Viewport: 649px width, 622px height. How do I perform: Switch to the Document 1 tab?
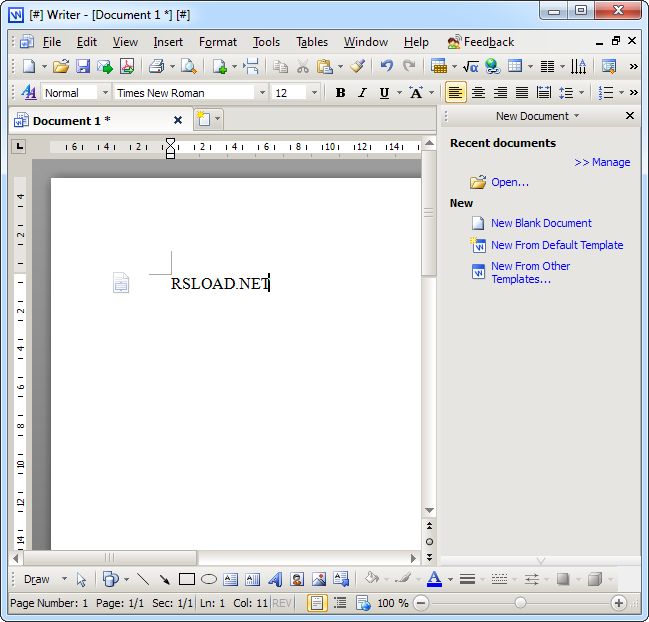pos(72,120)
